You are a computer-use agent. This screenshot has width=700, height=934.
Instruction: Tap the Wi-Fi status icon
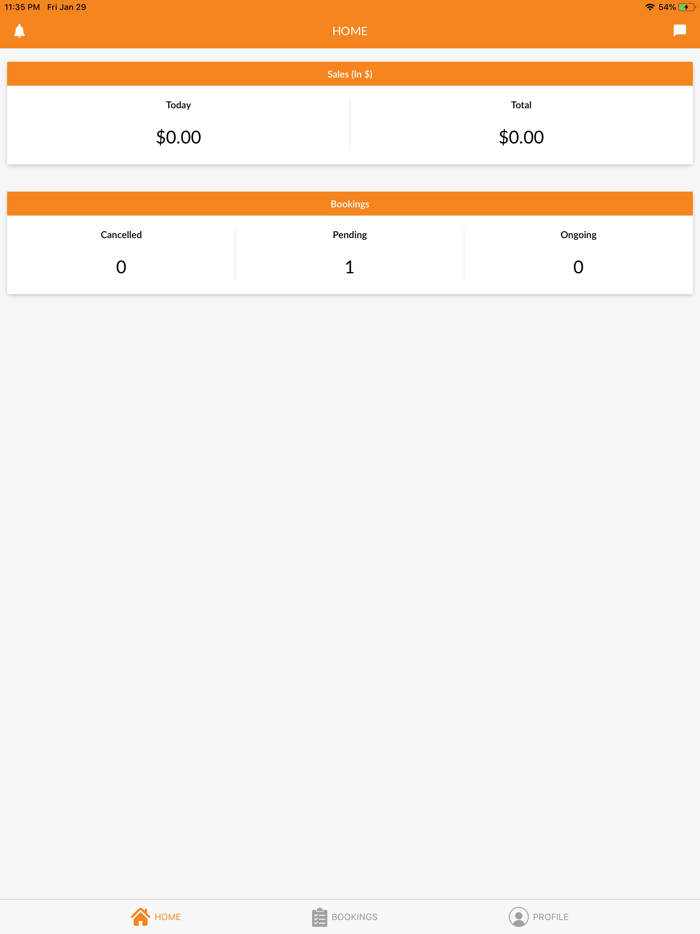coord(650,7)
